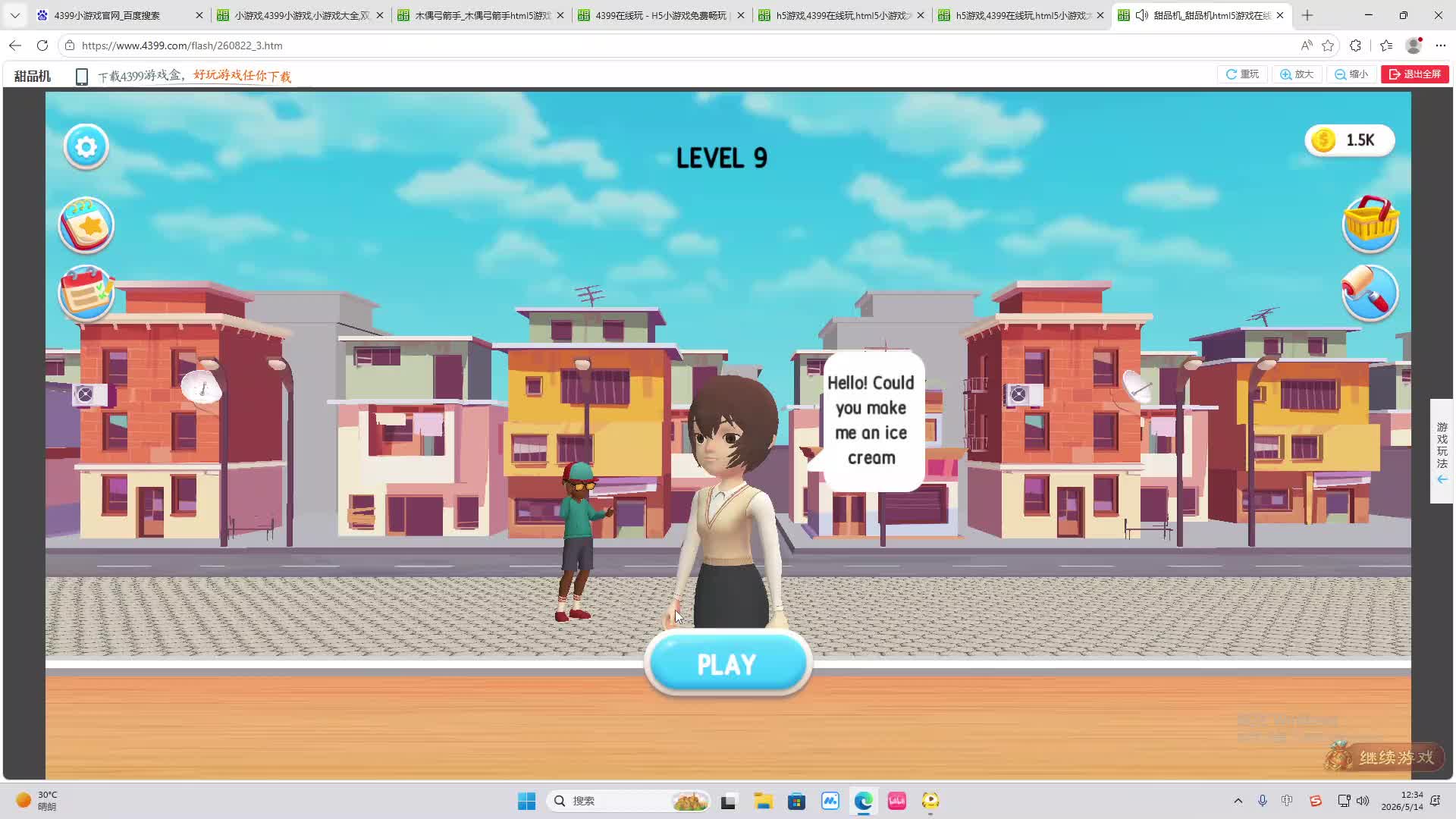Open the star sticker book icon
Image resolution: width=1456 pixels, height=819 pixels.
(x=86, y=225)
